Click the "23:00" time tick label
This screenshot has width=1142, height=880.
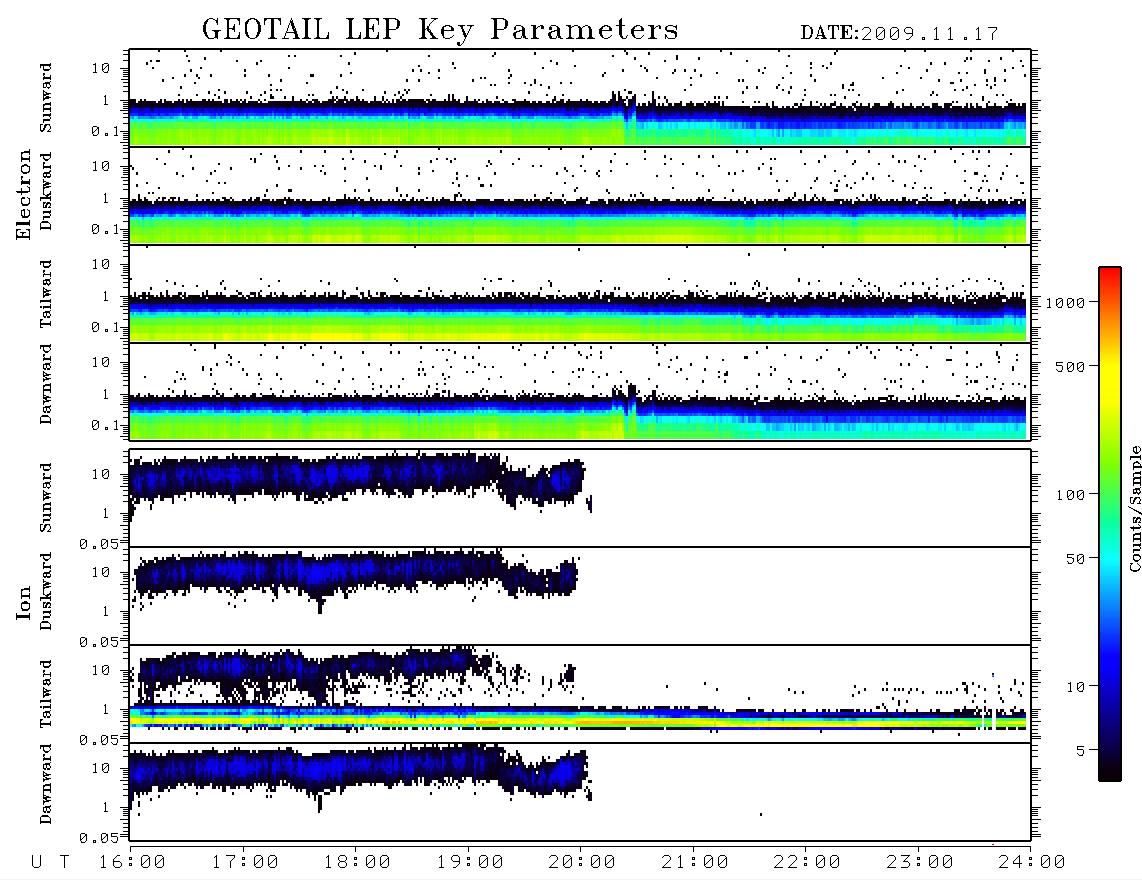(920, 863)
